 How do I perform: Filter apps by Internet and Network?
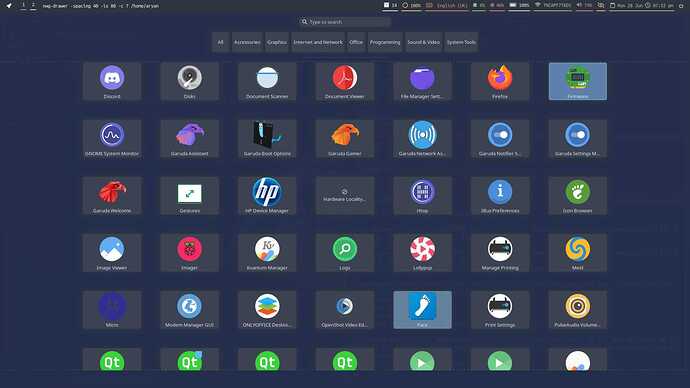318,42
